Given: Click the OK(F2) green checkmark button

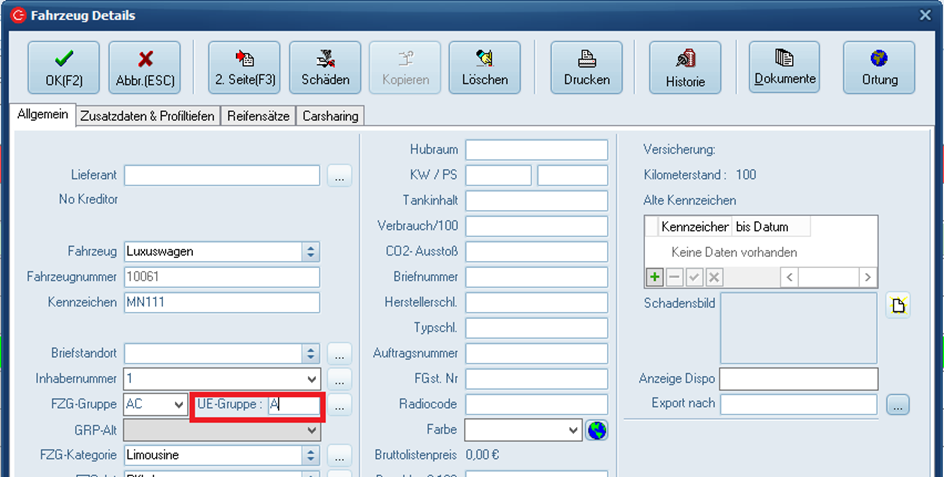Looking at the screenshot, I should (x=64, y=67).
